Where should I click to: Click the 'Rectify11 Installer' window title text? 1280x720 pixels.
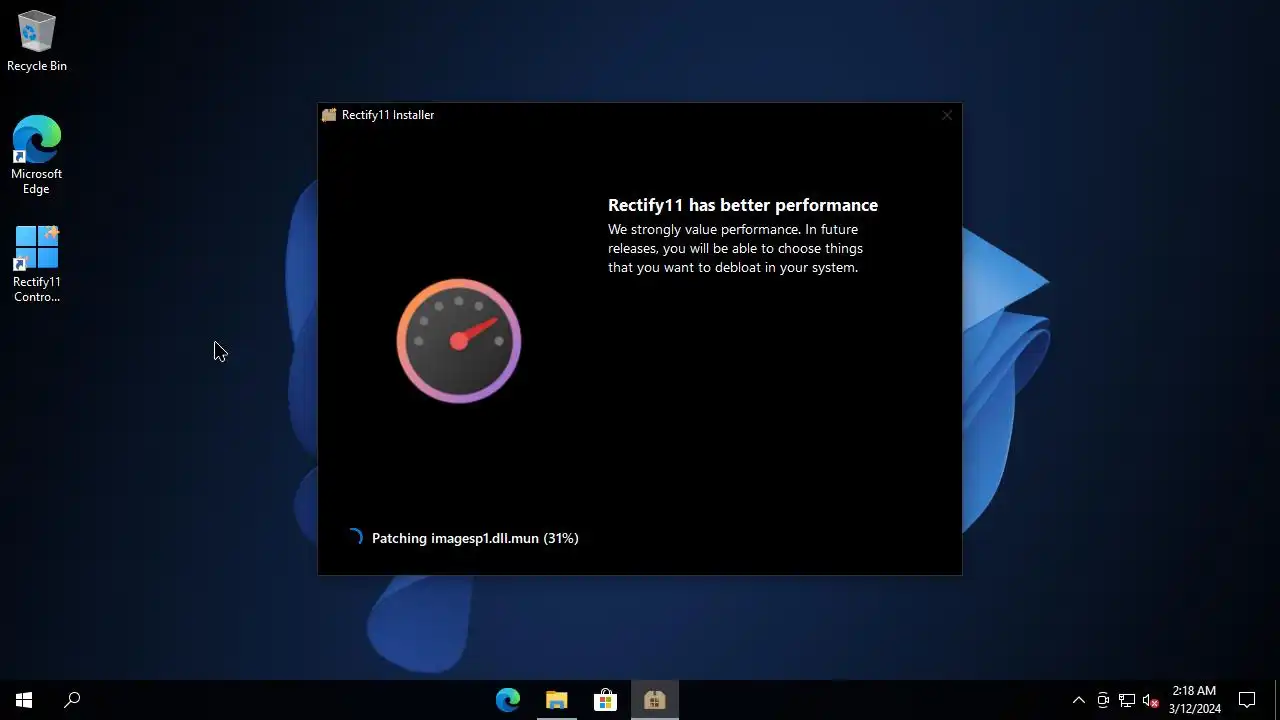pyautogui.click(x=388, y=115)
